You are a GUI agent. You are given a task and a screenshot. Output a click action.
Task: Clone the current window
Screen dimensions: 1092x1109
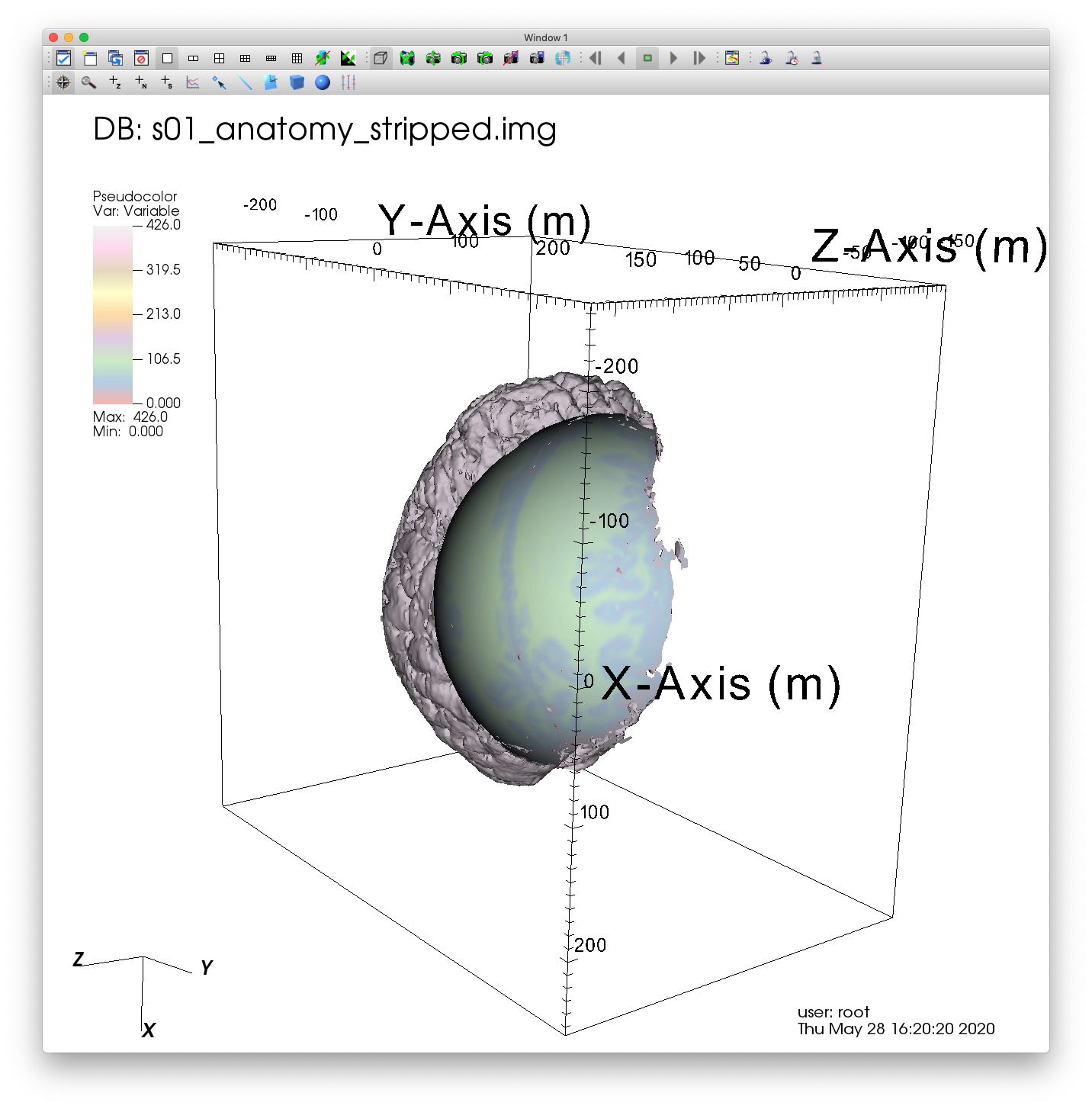click(x=116, y=58)
